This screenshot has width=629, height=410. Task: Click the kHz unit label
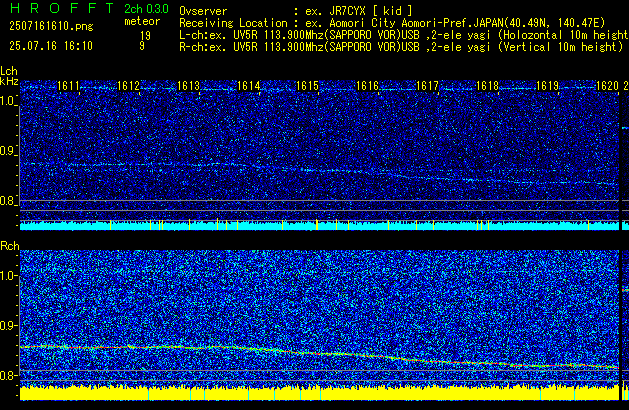pos(9,81)
